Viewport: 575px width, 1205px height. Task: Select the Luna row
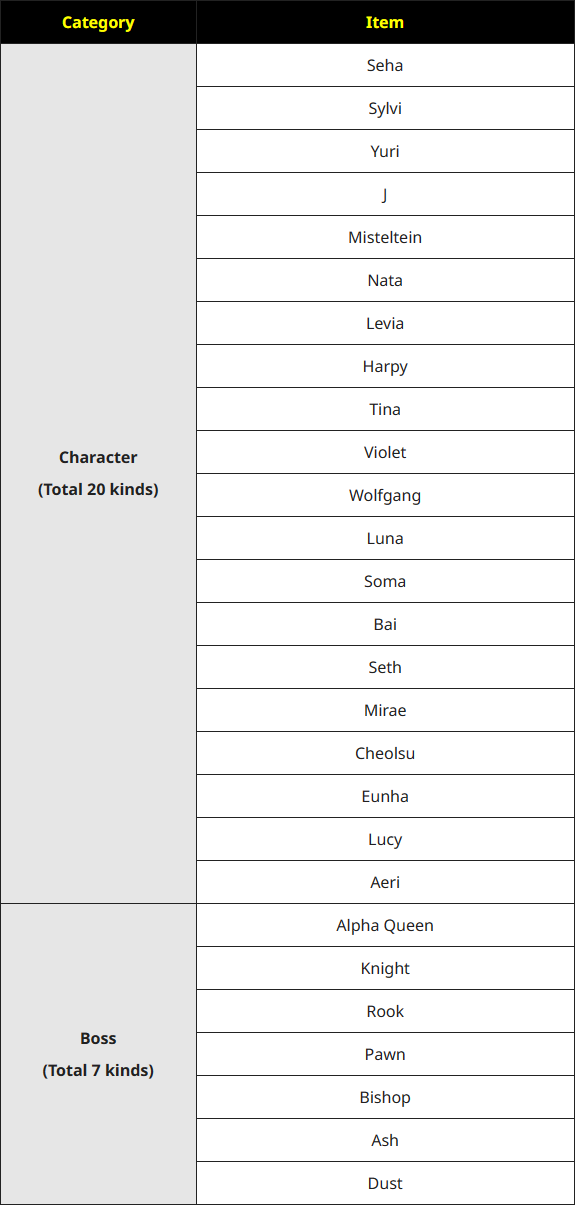[385, 538]
